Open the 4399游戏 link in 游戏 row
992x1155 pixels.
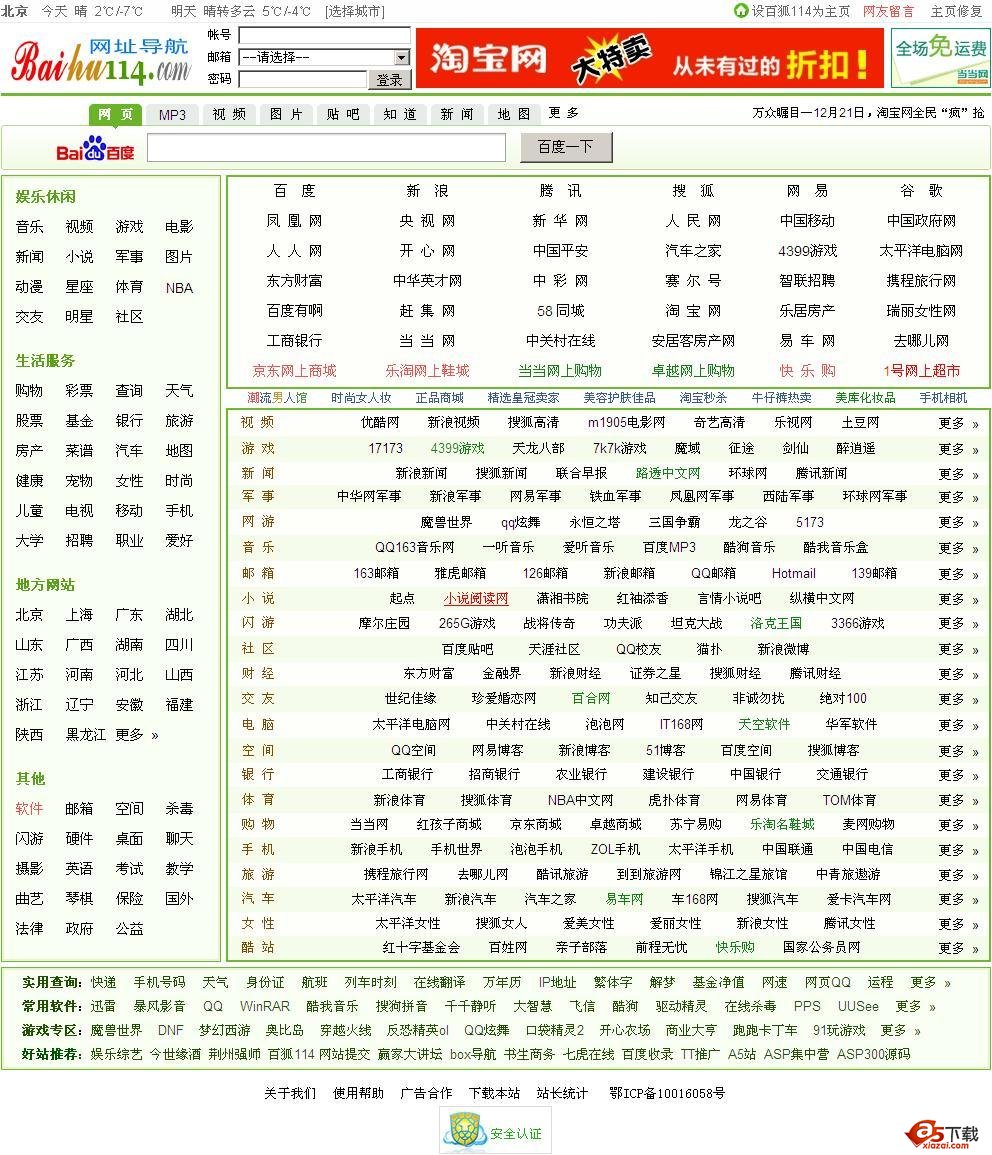(457, 448)
